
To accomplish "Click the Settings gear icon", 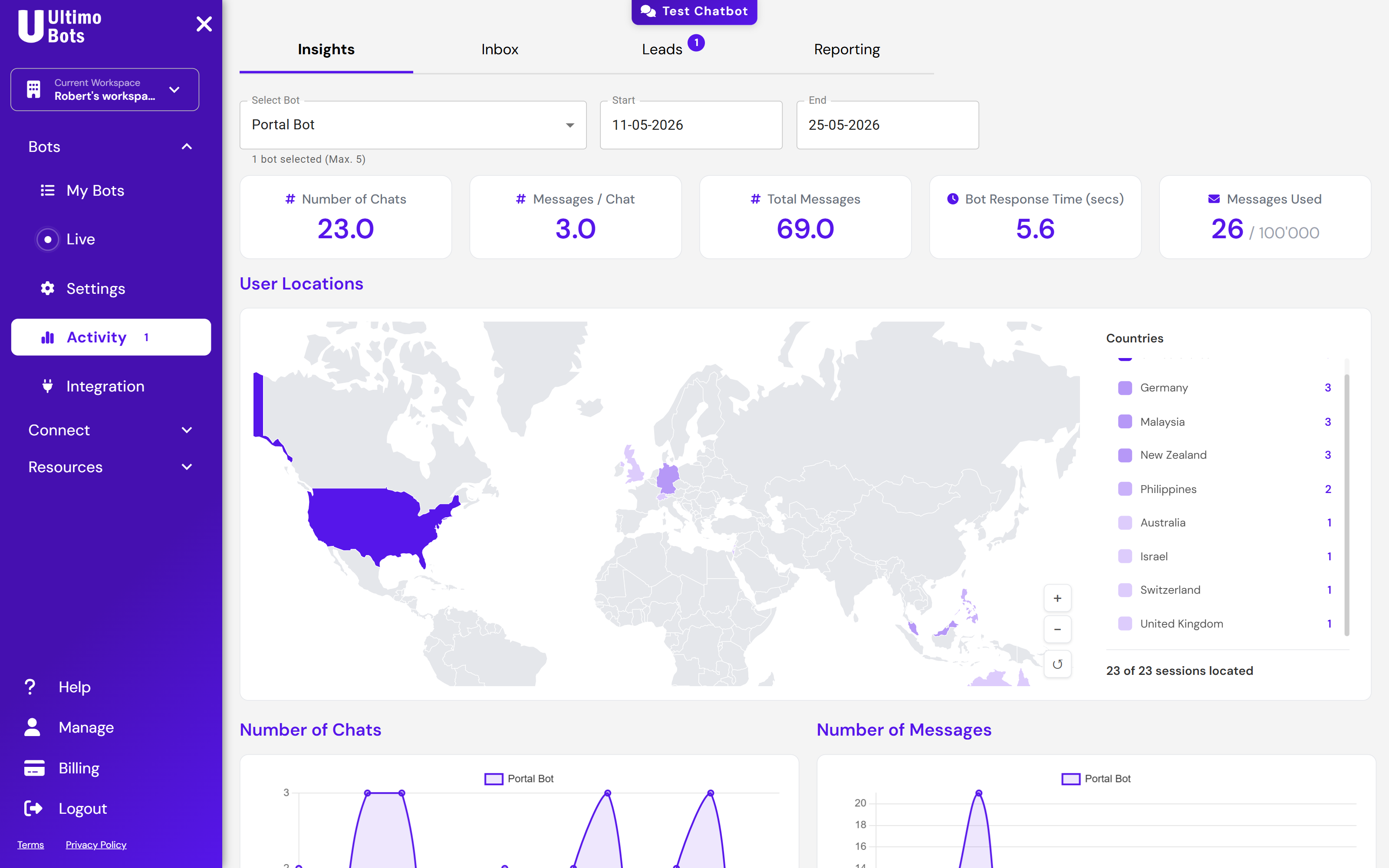I will coord(48,288).
